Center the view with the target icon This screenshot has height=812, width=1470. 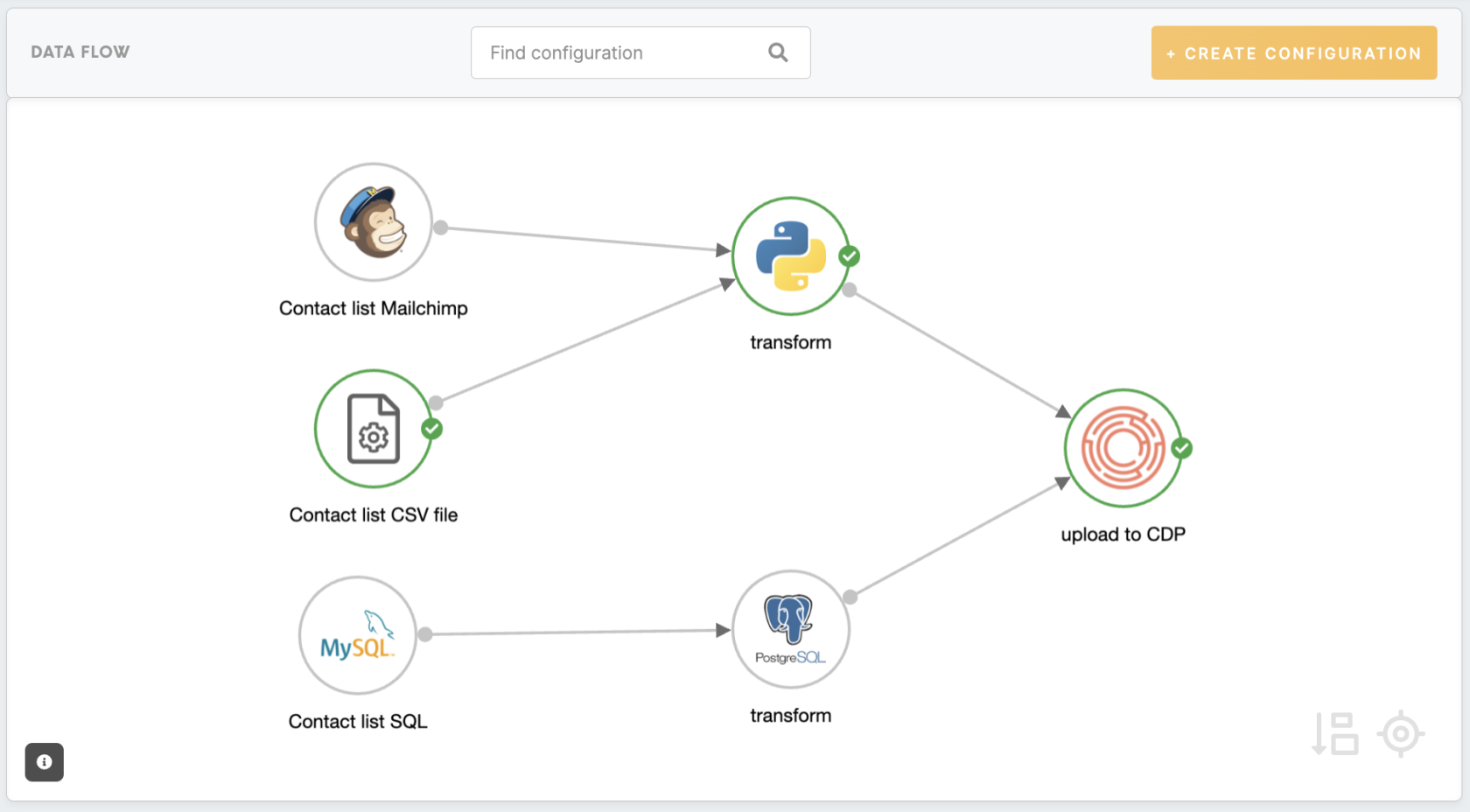tap(1400, 733)
